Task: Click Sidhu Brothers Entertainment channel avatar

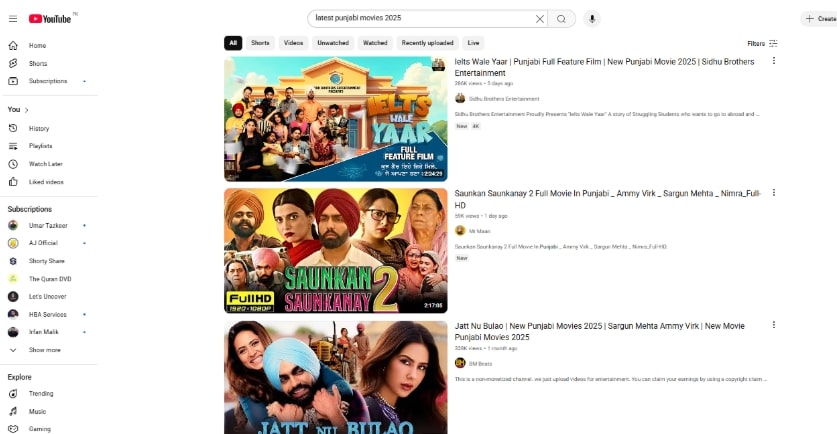Action: pyautogui.click(x=460, y=98)
